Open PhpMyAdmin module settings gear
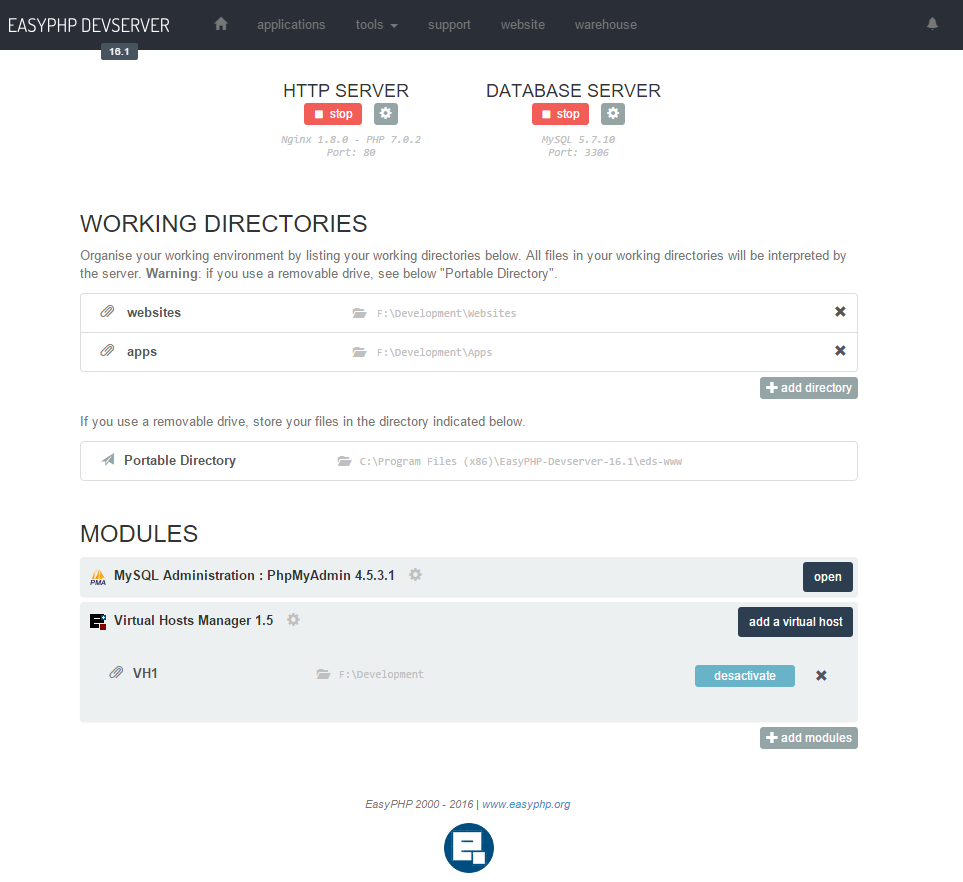This screenshot has width=963, height=882. point(416,575)
